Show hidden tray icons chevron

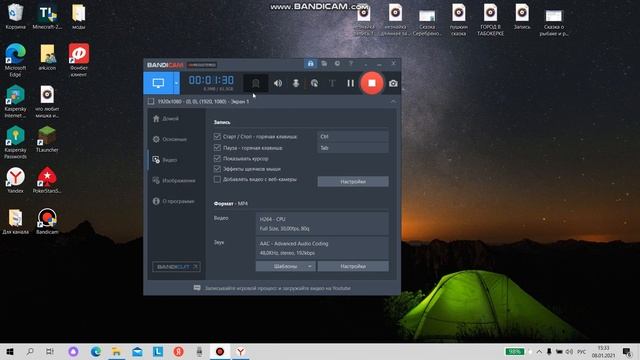point(539,351)
